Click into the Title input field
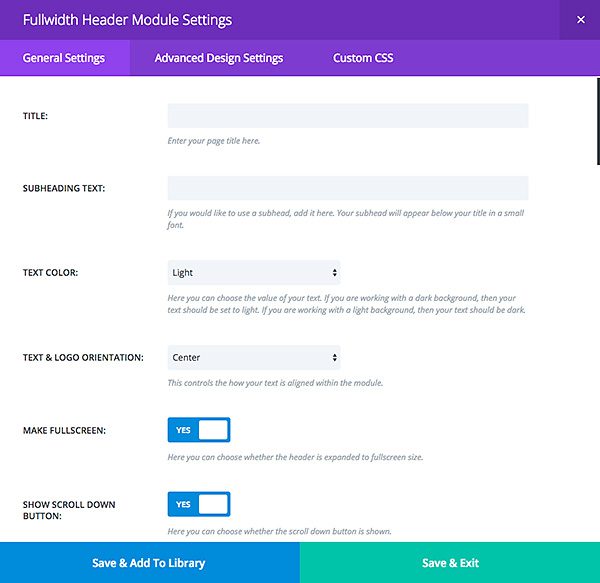600x583 pixels. coord(347,116)
